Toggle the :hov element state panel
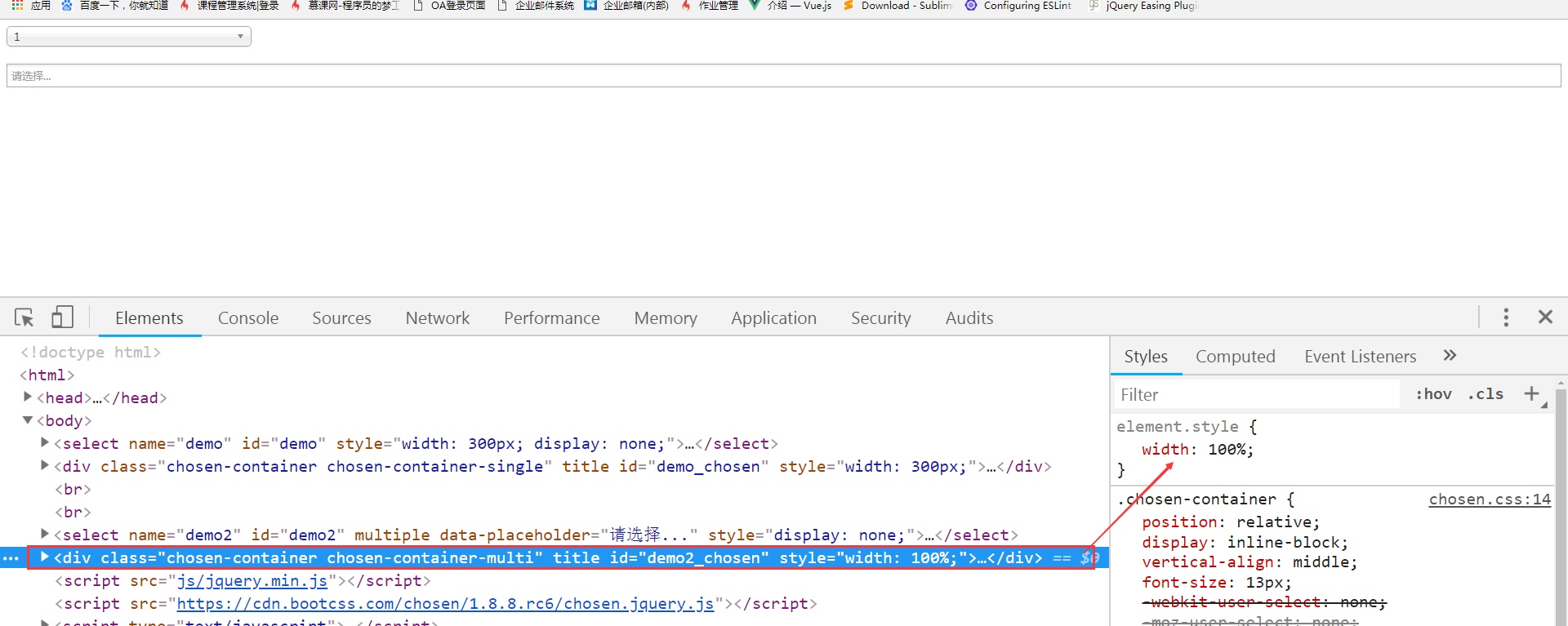This screenshot has width=1568, height=626. (x=1433, y=394)
